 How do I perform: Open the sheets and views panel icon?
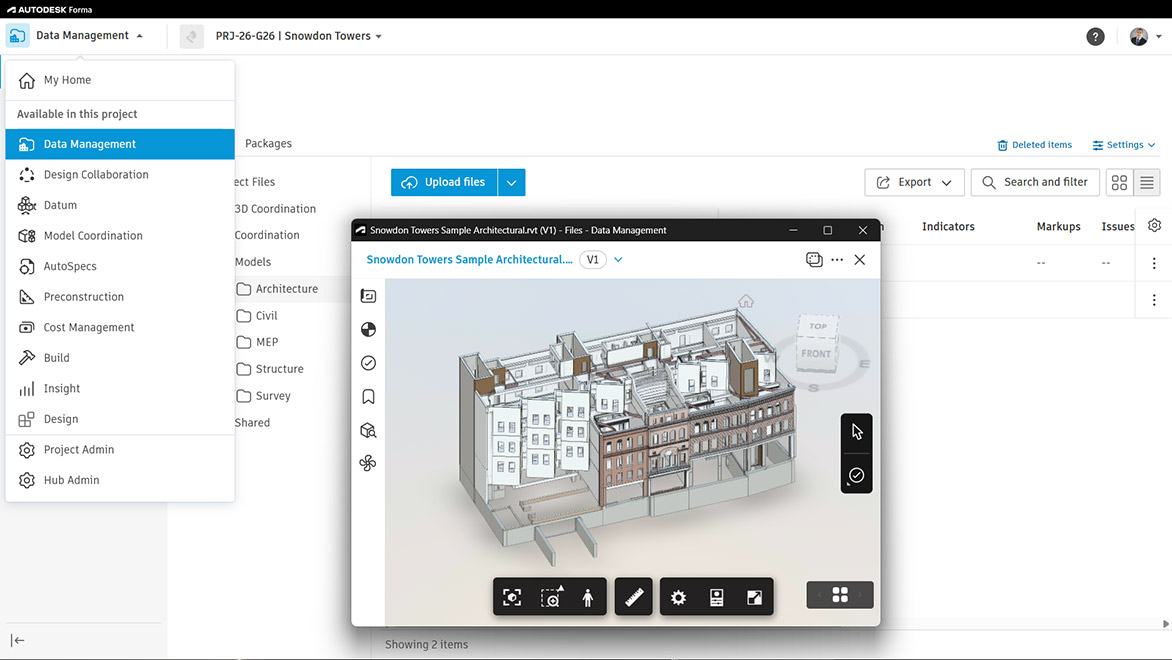click(x=368, y=296)
